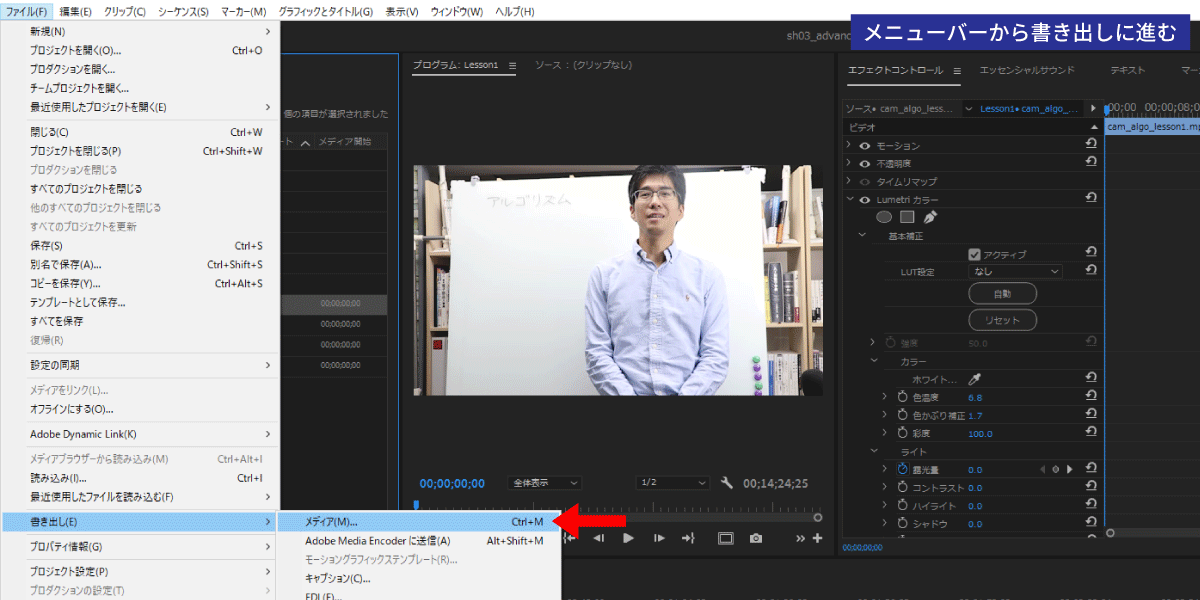Collapse the ライト section
1200x600 pixels.
[874, 451]
